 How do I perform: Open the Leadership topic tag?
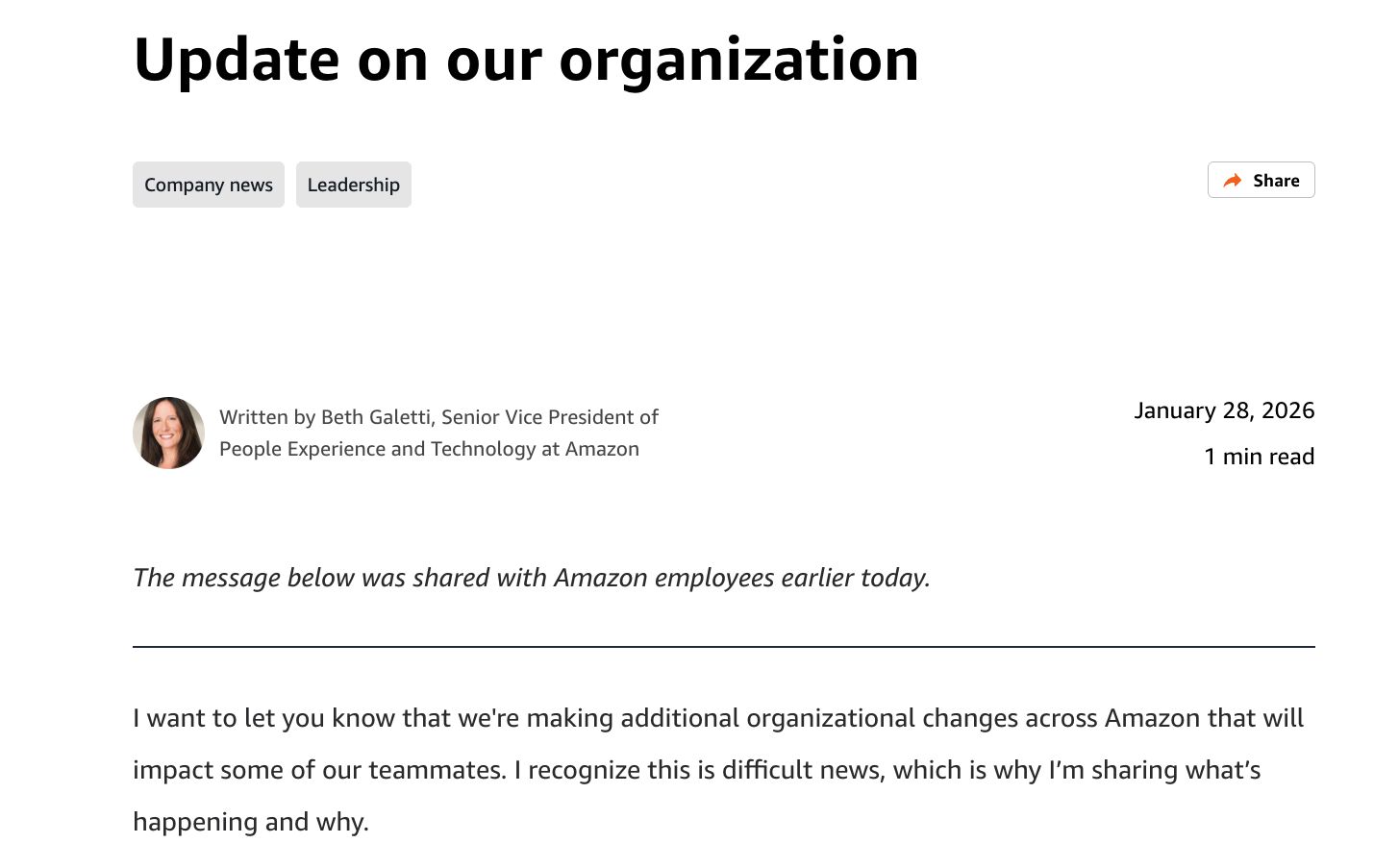point(354,185)
